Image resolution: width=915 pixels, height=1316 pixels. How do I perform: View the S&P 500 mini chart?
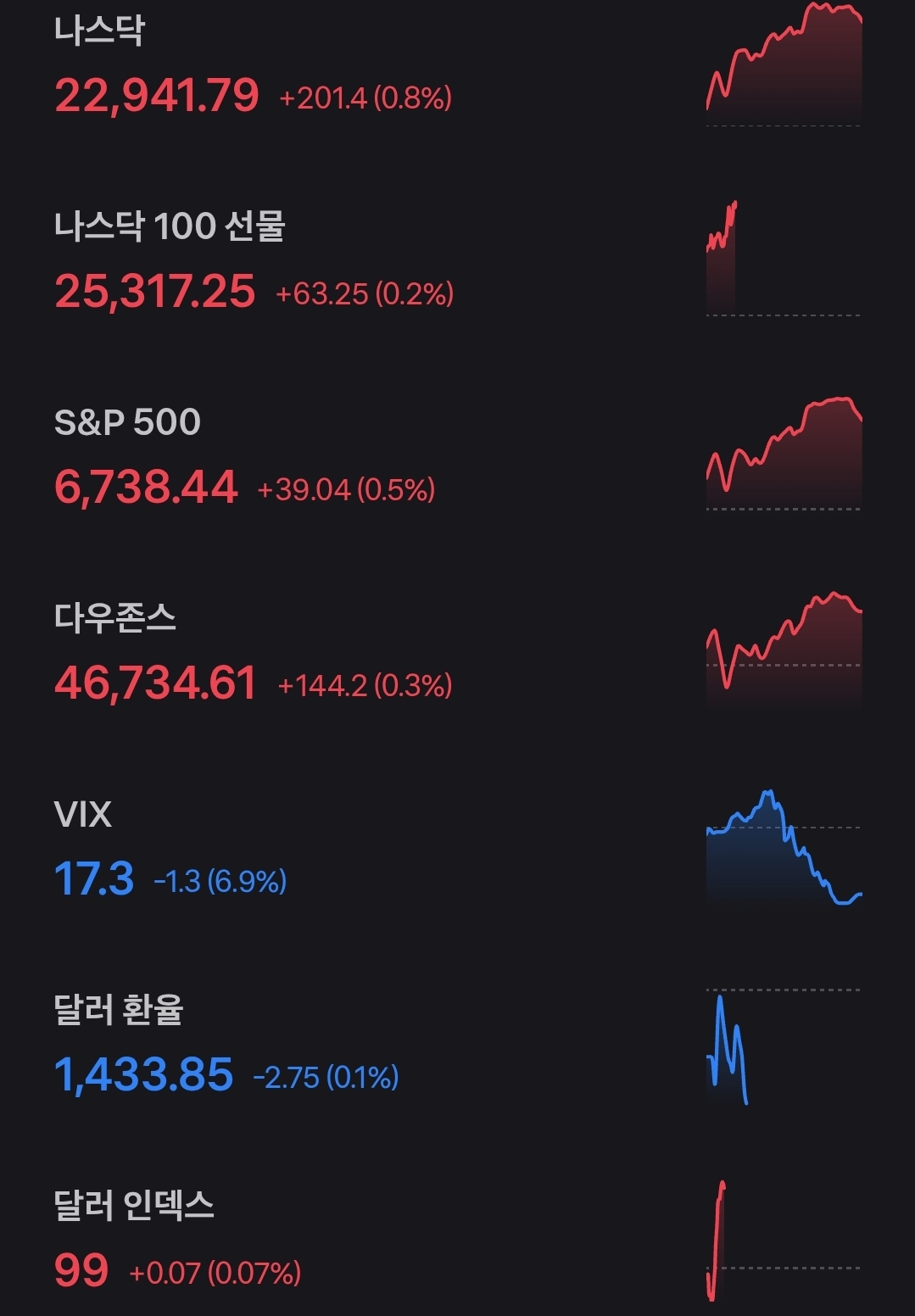tap(784, 454)
